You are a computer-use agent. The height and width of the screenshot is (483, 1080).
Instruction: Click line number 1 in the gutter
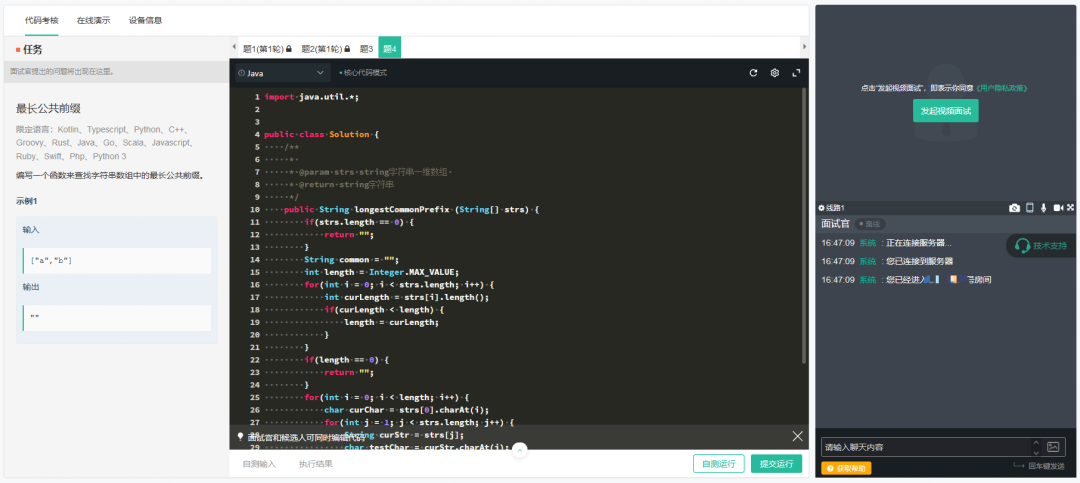[x=257, y=97]
